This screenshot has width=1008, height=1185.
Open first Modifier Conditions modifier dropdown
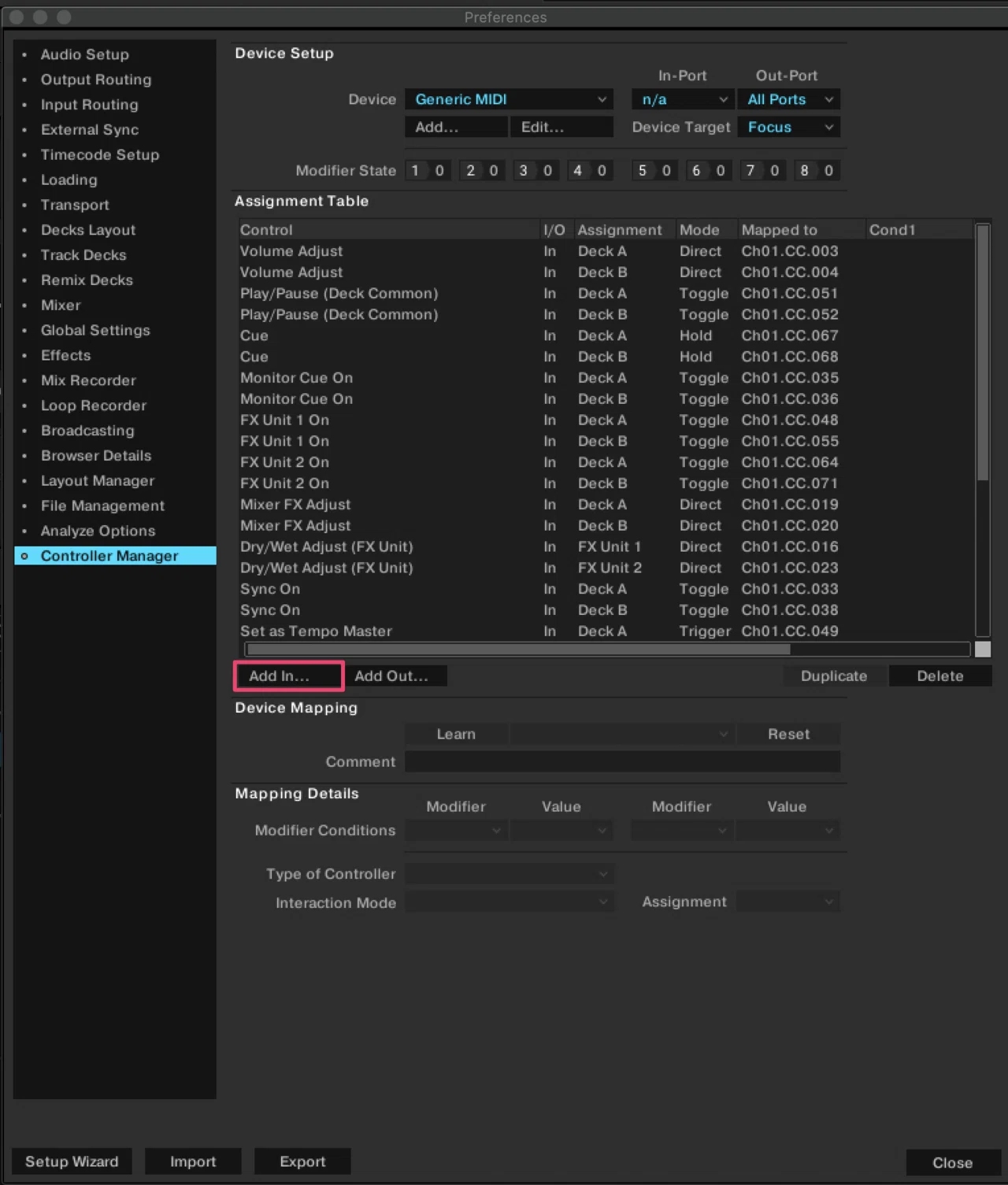click(x=456, y=830)
